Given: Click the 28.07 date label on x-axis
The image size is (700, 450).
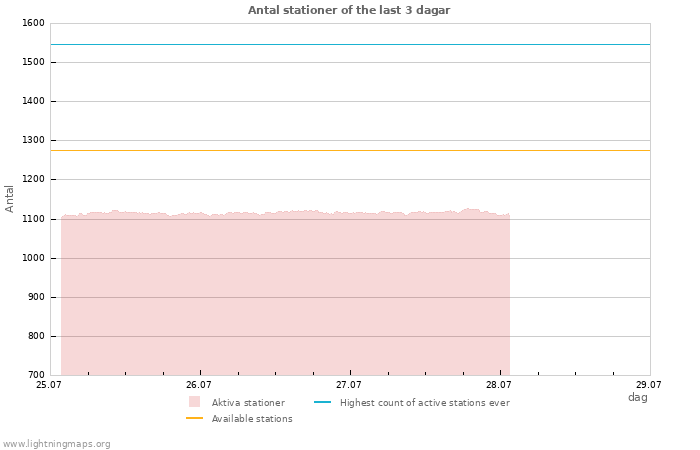Looking at the screenshot, I should click(499, 384).
